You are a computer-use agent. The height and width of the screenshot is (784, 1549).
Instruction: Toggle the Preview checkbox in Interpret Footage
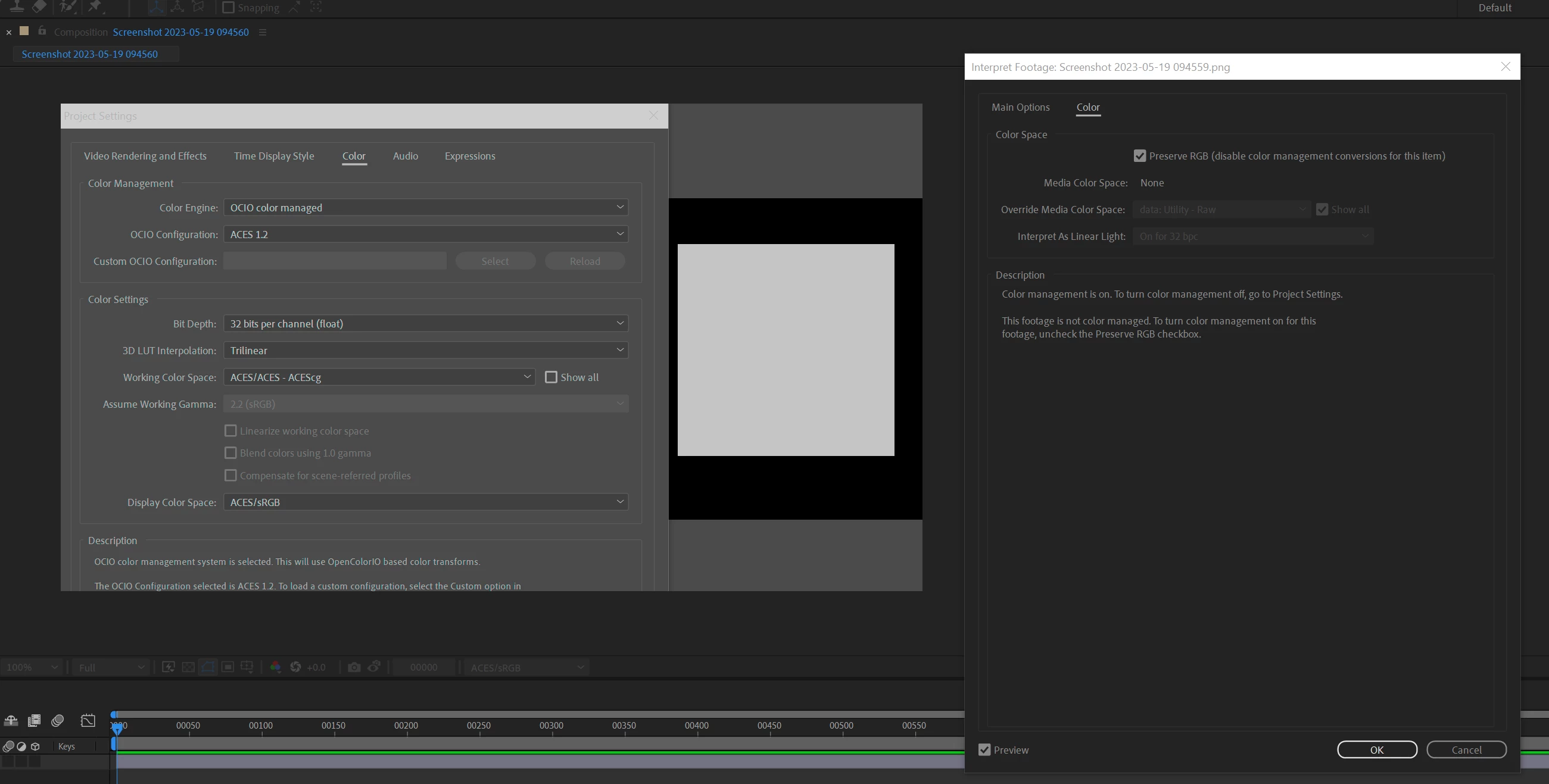[x=984, y=749]
